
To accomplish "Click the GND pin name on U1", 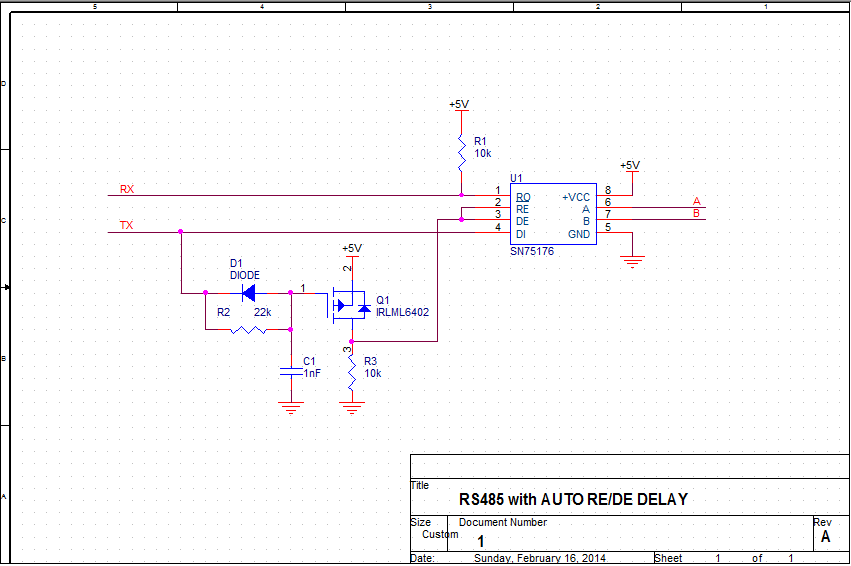I will point(579,234).
